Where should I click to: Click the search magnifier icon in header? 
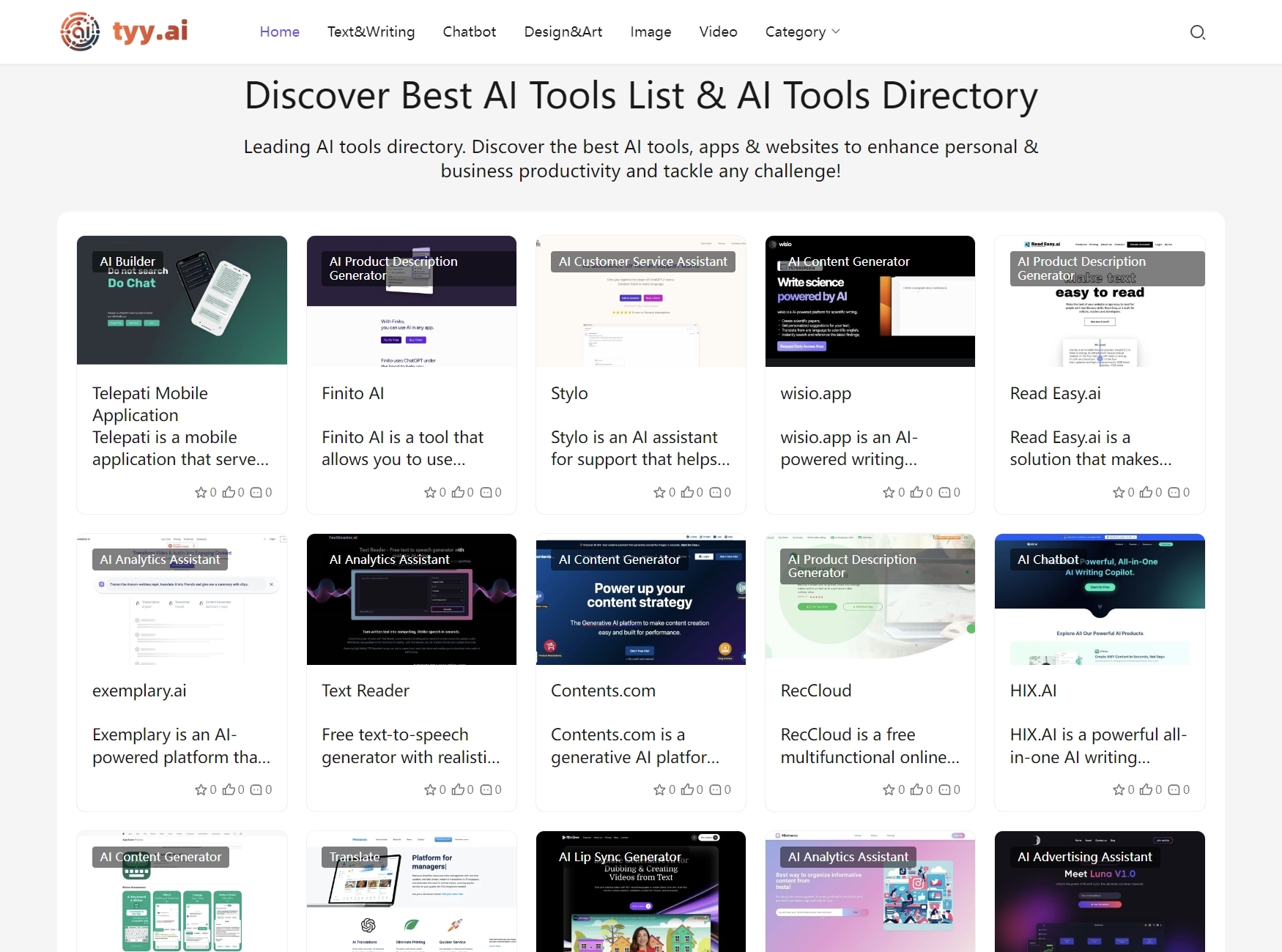pos(1197,32)
